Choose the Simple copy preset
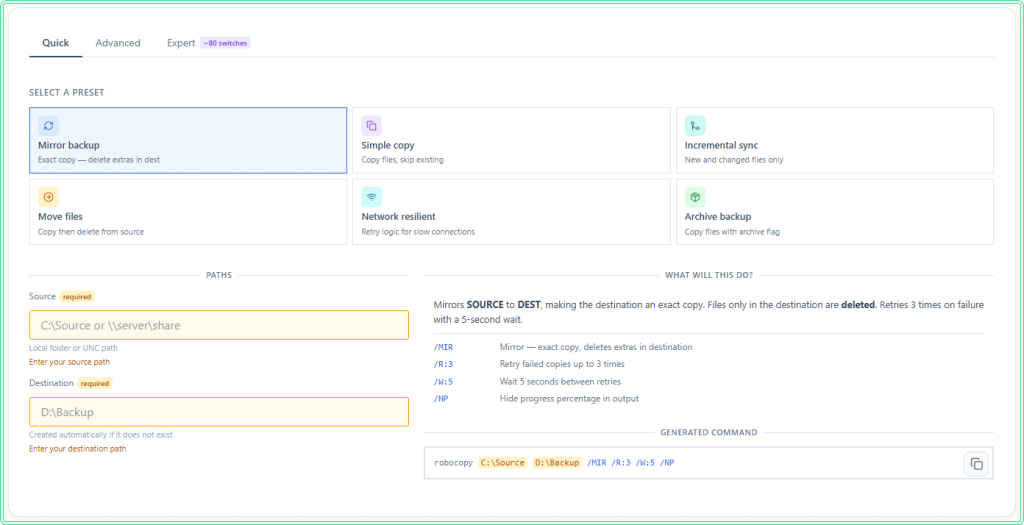1024x525 pixels. [x=511, y=140]
